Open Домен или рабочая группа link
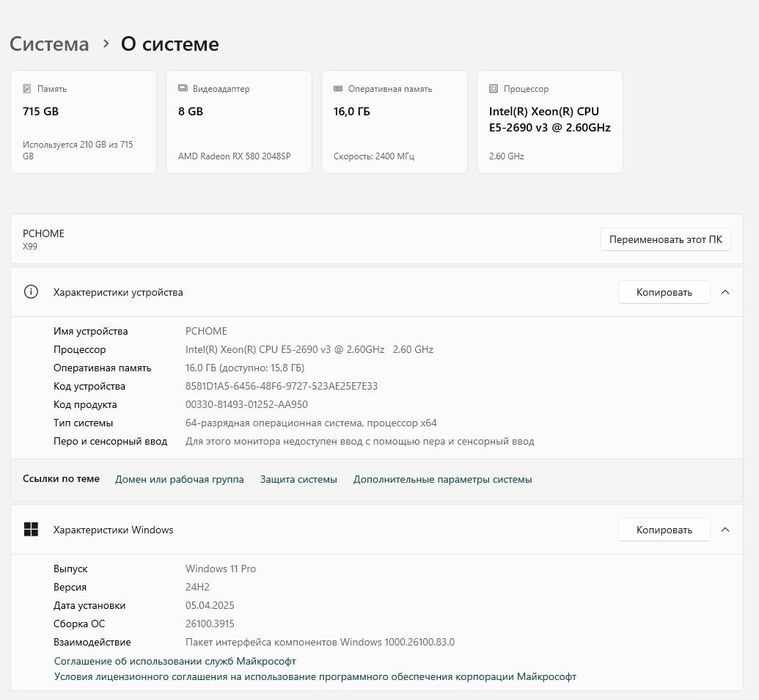The height and width of the screenshot is (700, 759). pos(179,479)
